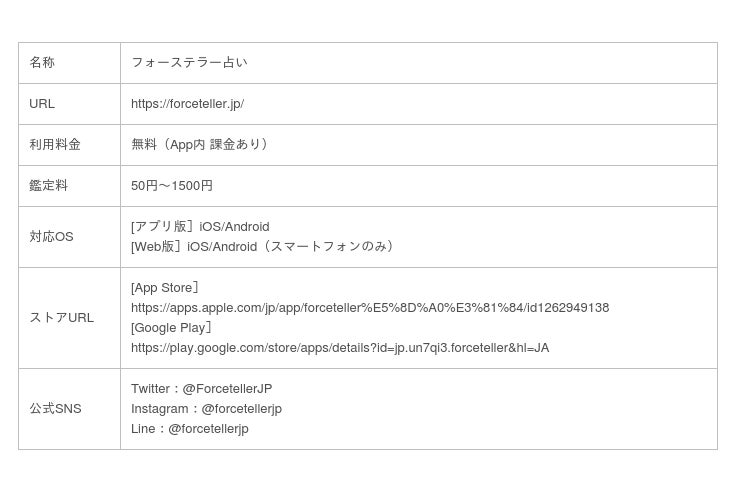Viewport: 740px width, 490px height.
Task: Click the 対応OS row header
Action: pos(51,237)
